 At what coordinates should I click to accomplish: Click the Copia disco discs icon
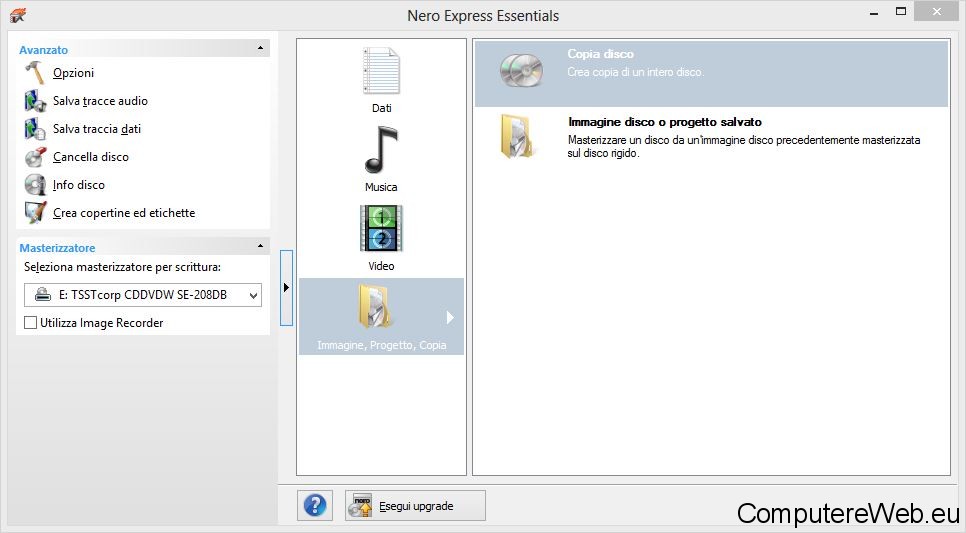pos(521,70)
